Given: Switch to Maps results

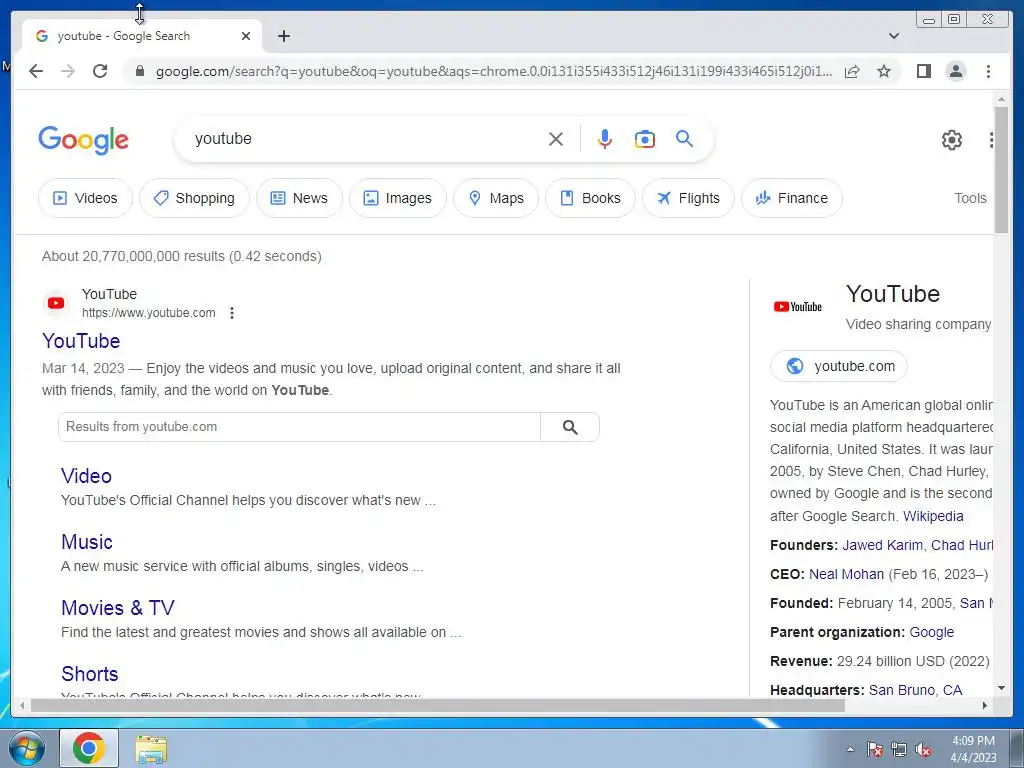Looking at the screenshot, I should [496, 198].
